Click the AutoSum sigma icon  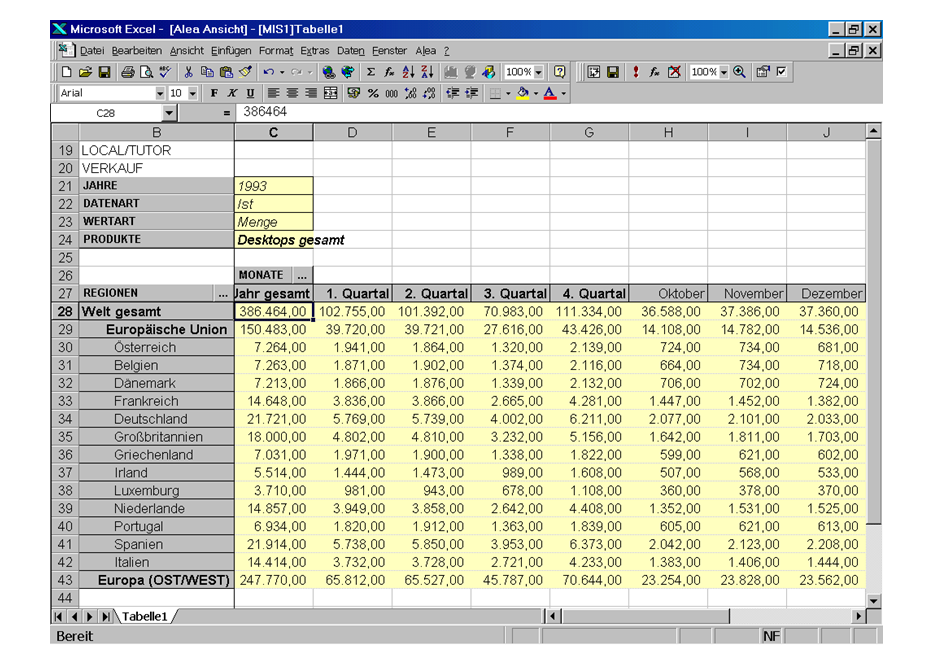371,72
